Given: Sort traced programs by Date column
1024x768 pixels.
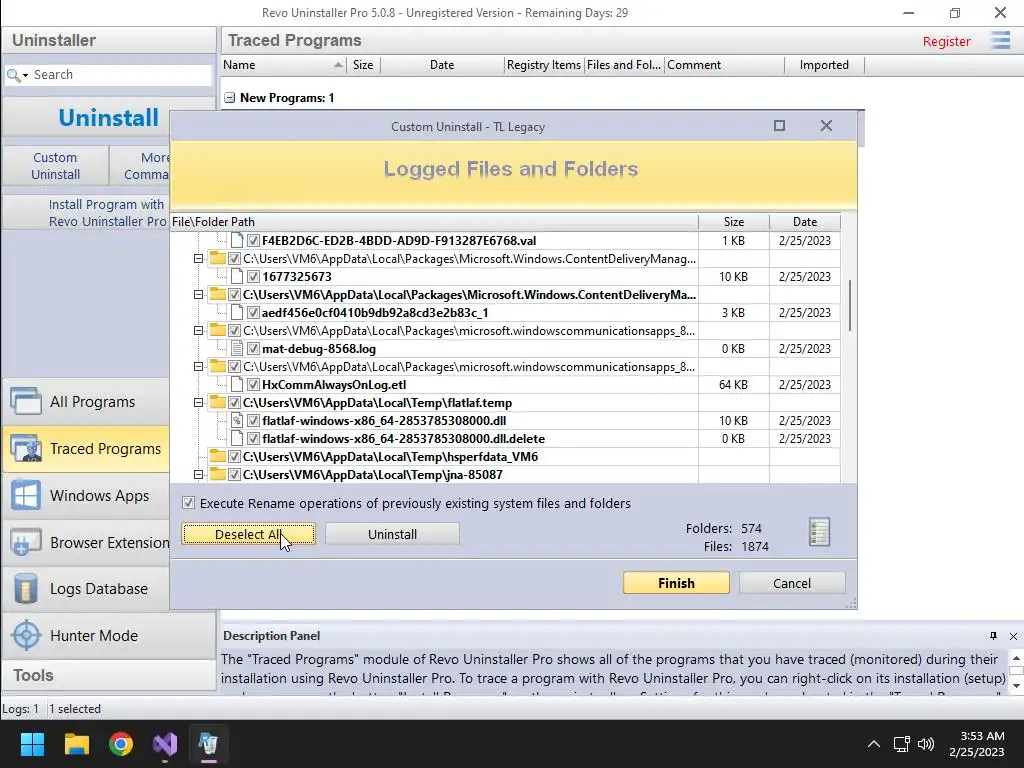Looking at the screenshot, I should click(442, 65).
